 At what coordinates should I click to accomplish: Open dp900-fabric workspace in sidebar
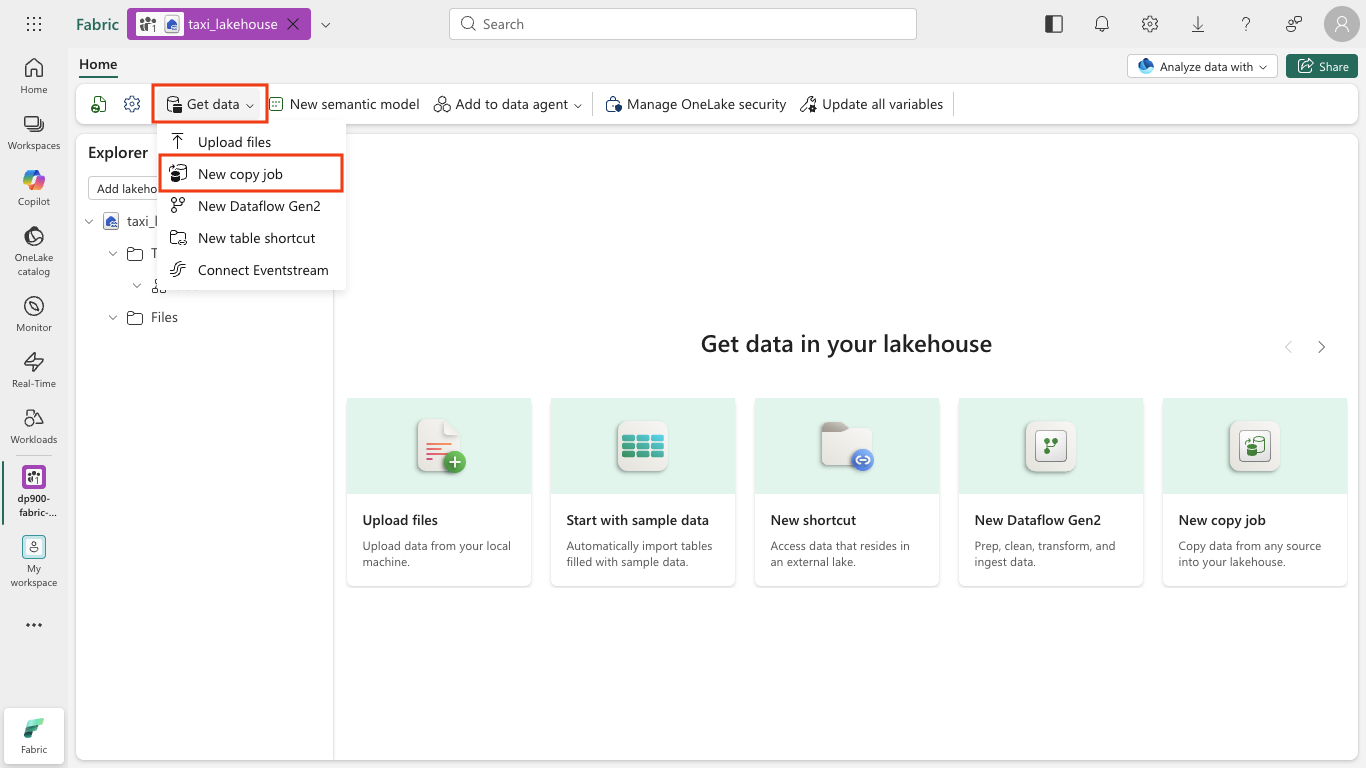point(34,491)
